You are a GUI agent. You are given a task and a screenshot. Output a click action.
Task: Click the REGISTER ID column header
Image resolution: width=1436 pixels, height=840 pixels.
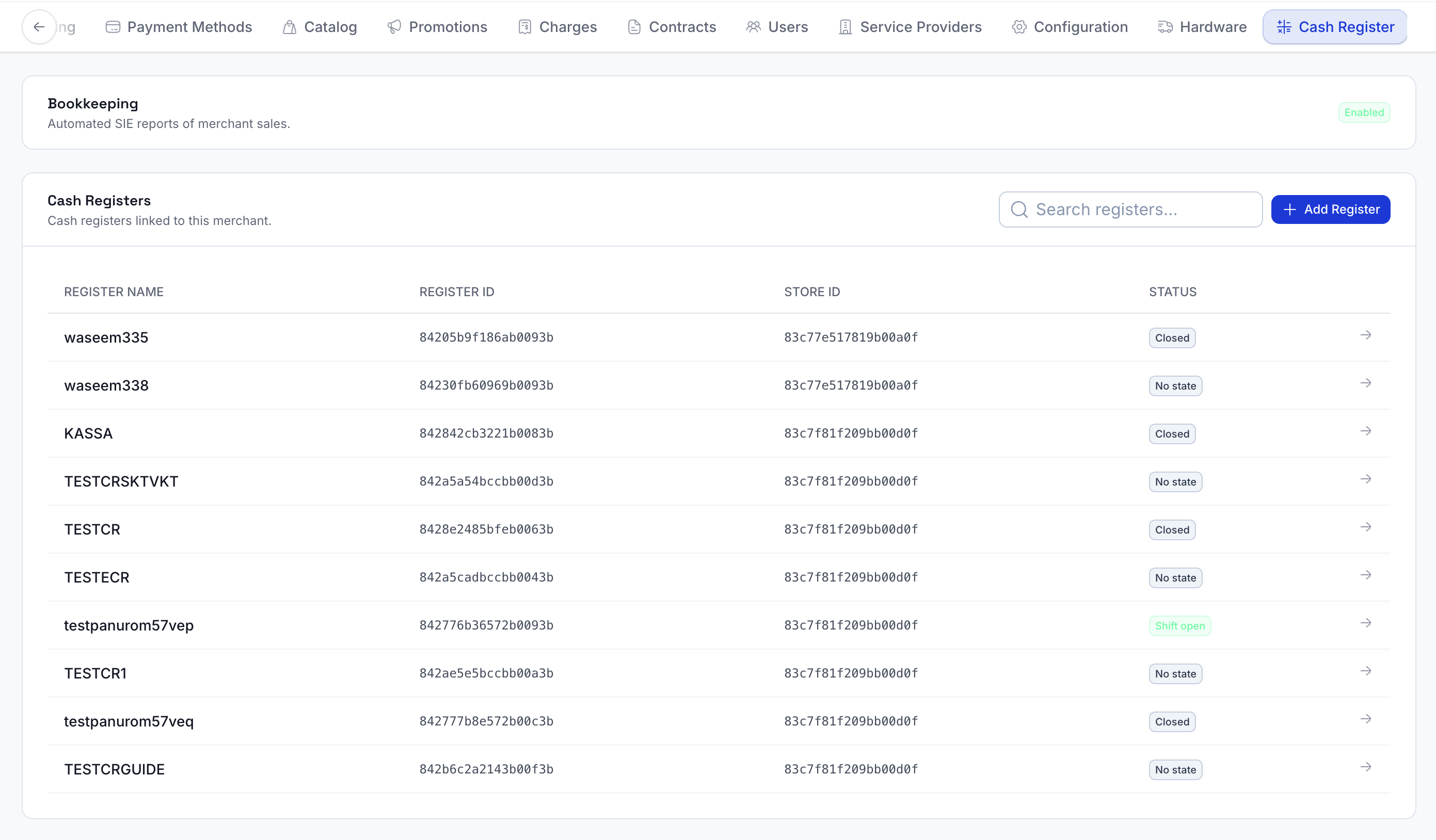pos(456,292)
